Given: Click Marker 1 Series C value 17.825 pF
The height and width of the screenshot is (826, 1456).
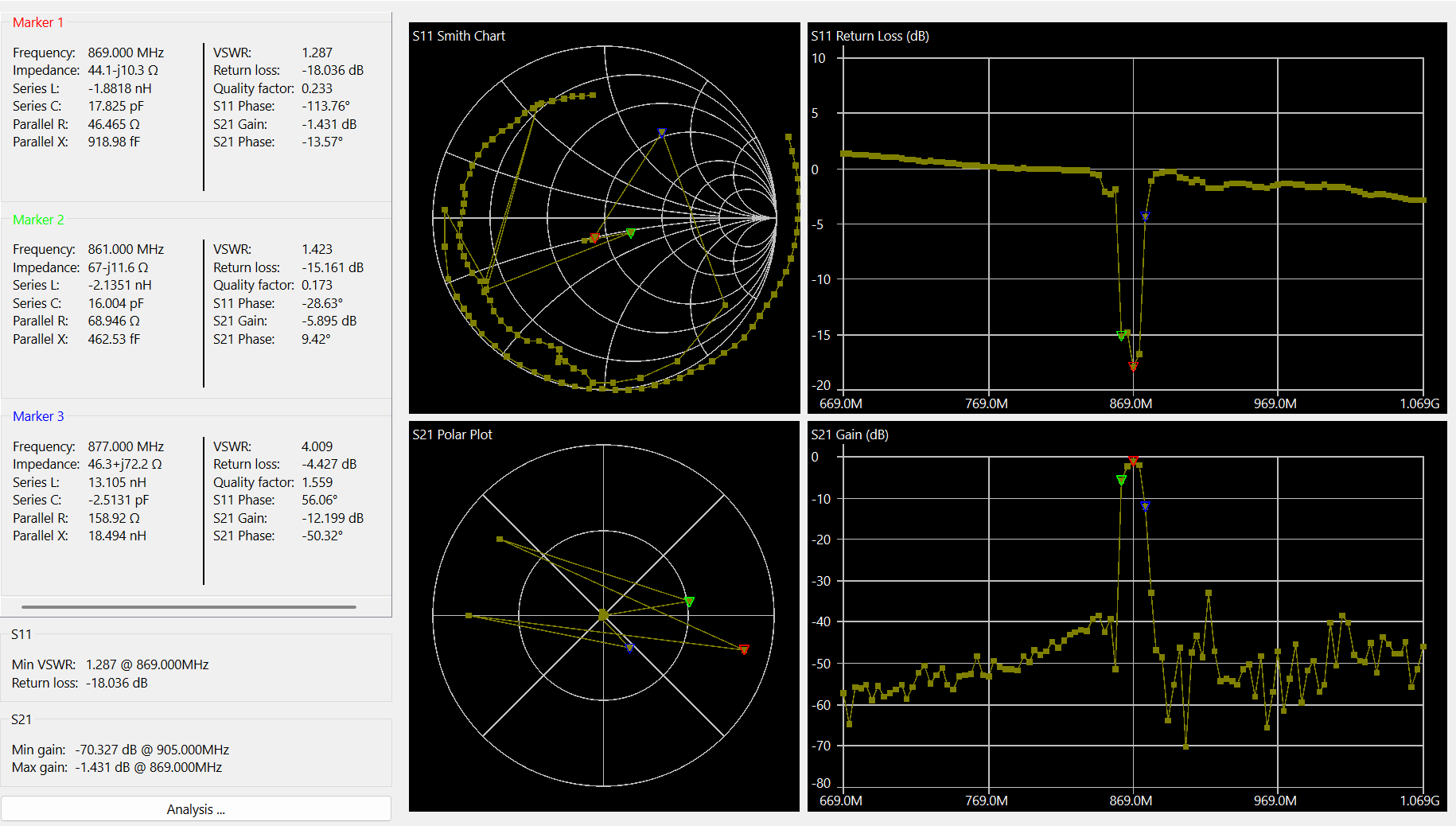Looking at the screenshot, I should pos(116,106).
